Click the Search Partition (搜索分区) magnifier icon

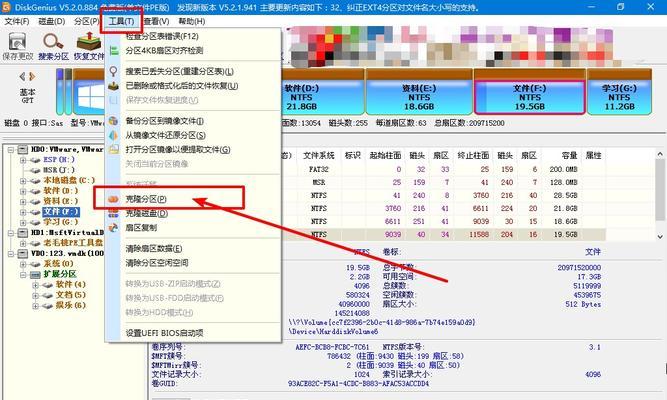tap(53, 42)
